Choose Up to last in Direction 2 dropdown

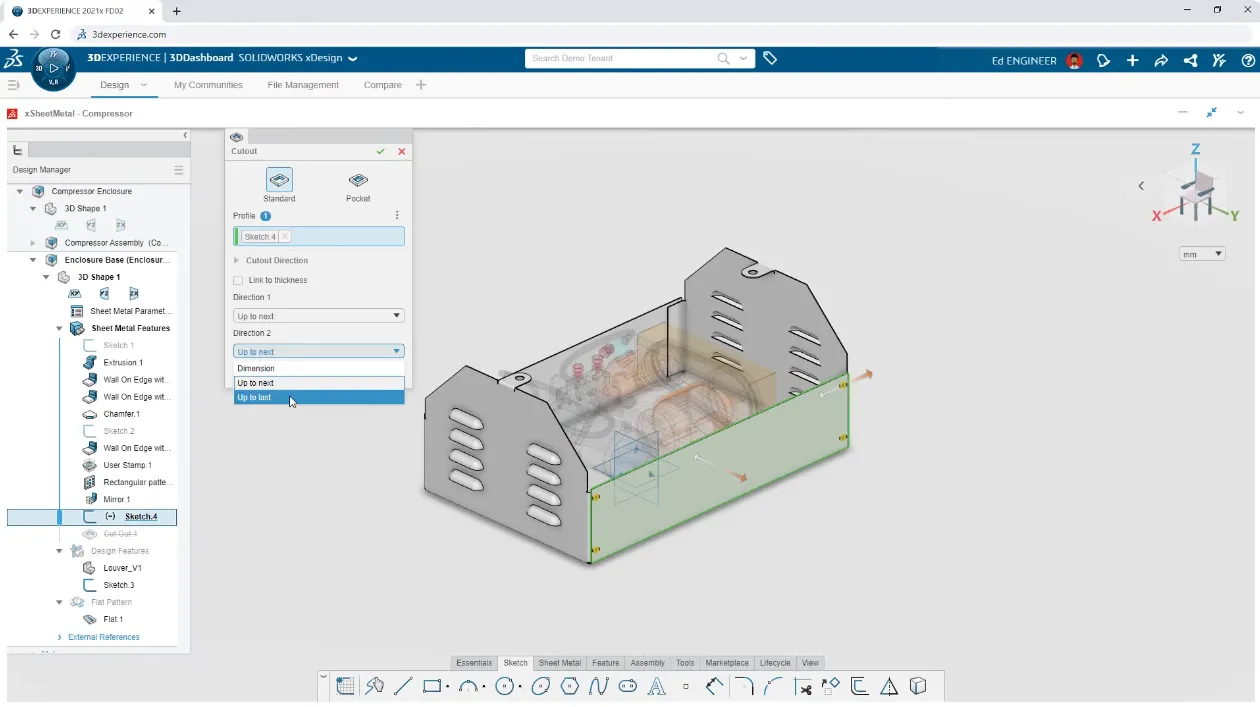pyautogui.click(x=254, y=397)
